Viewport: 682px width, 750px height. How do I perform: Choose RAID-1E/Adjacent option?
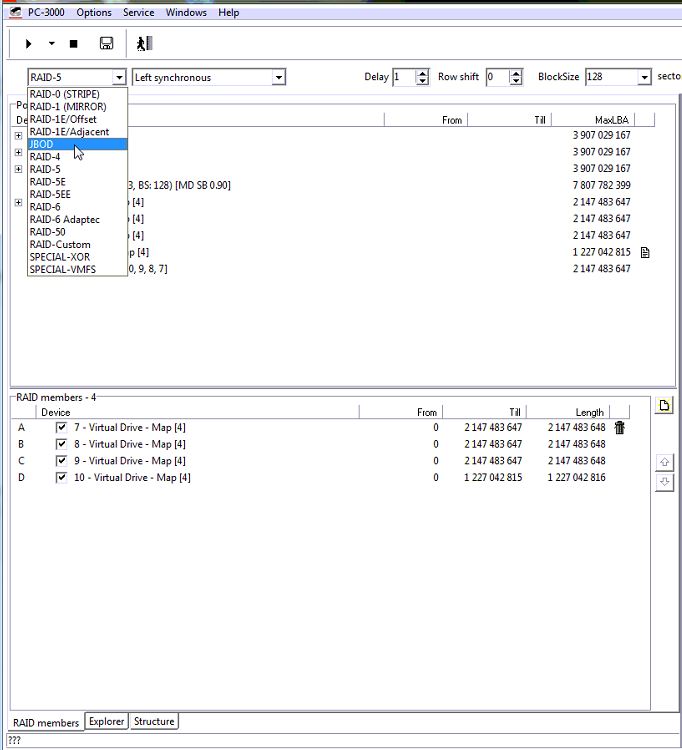tap(77, 132)
